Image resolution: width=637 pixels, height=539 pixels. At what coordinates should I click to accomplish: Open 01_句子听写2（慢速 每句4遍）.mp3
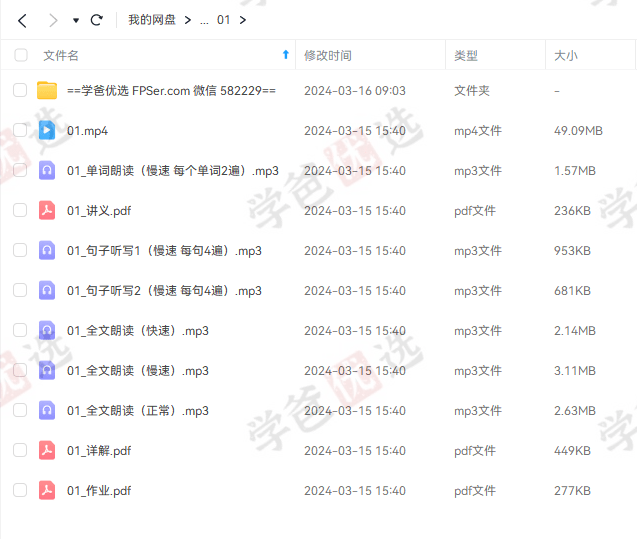pos(165,291)
